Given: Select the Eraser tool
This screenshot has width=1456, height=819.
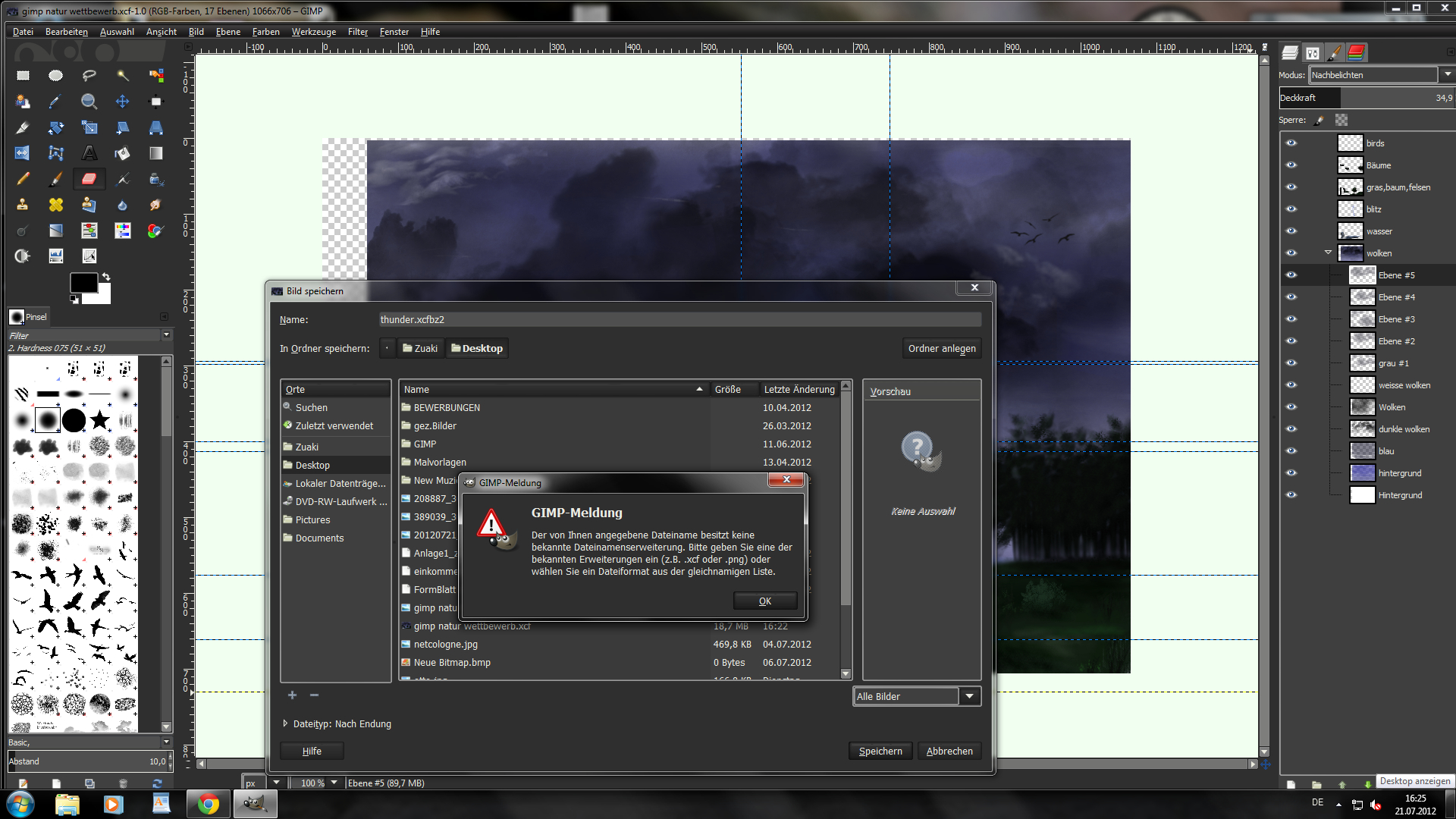Looking at the screenshot, I should point(89,179).
